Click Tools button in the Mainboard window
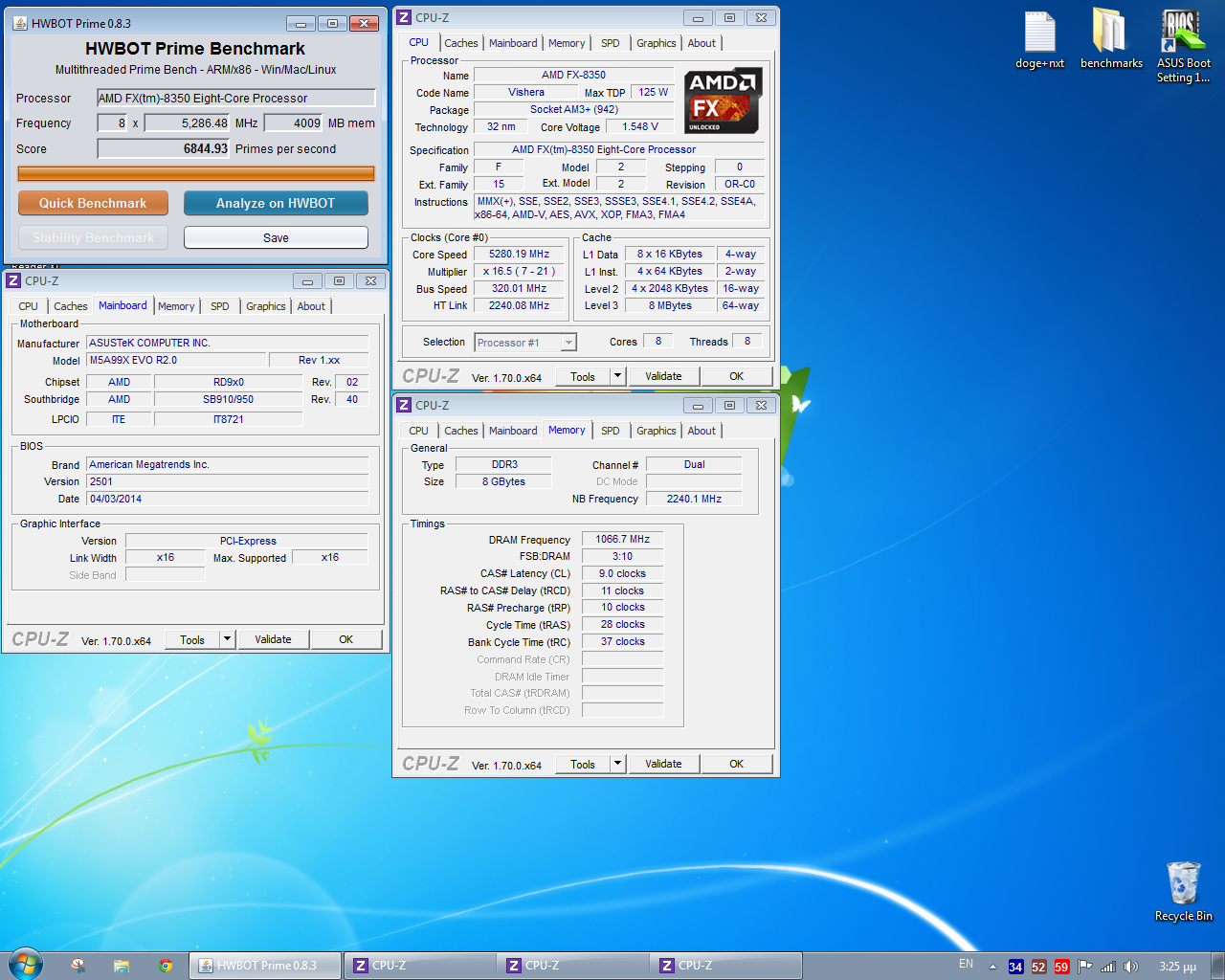Viewport: 1225px width, 980px height. click(192, 639)
